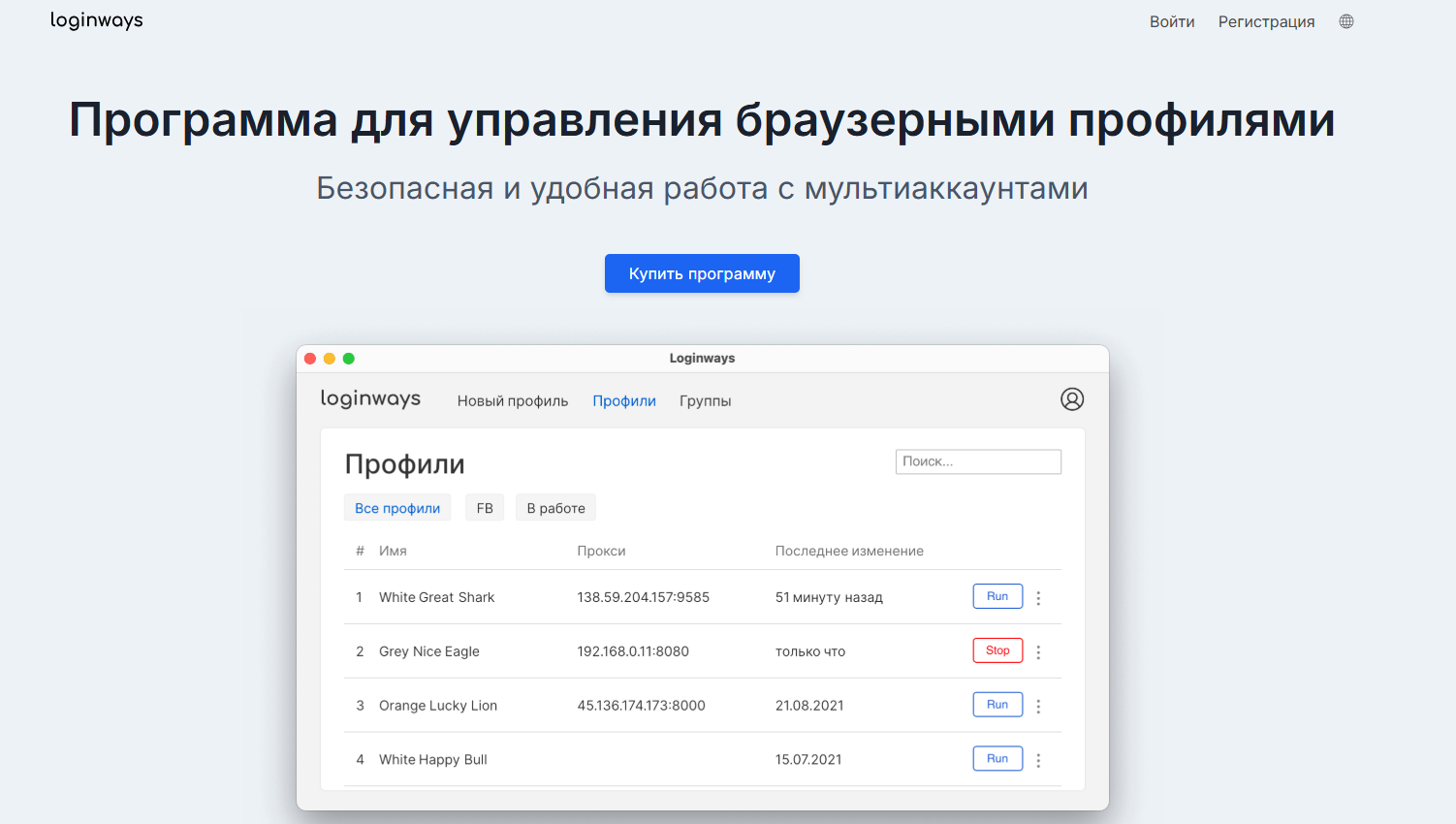Open the menu dots for Orange Lucky Lion

point(1038,707)
